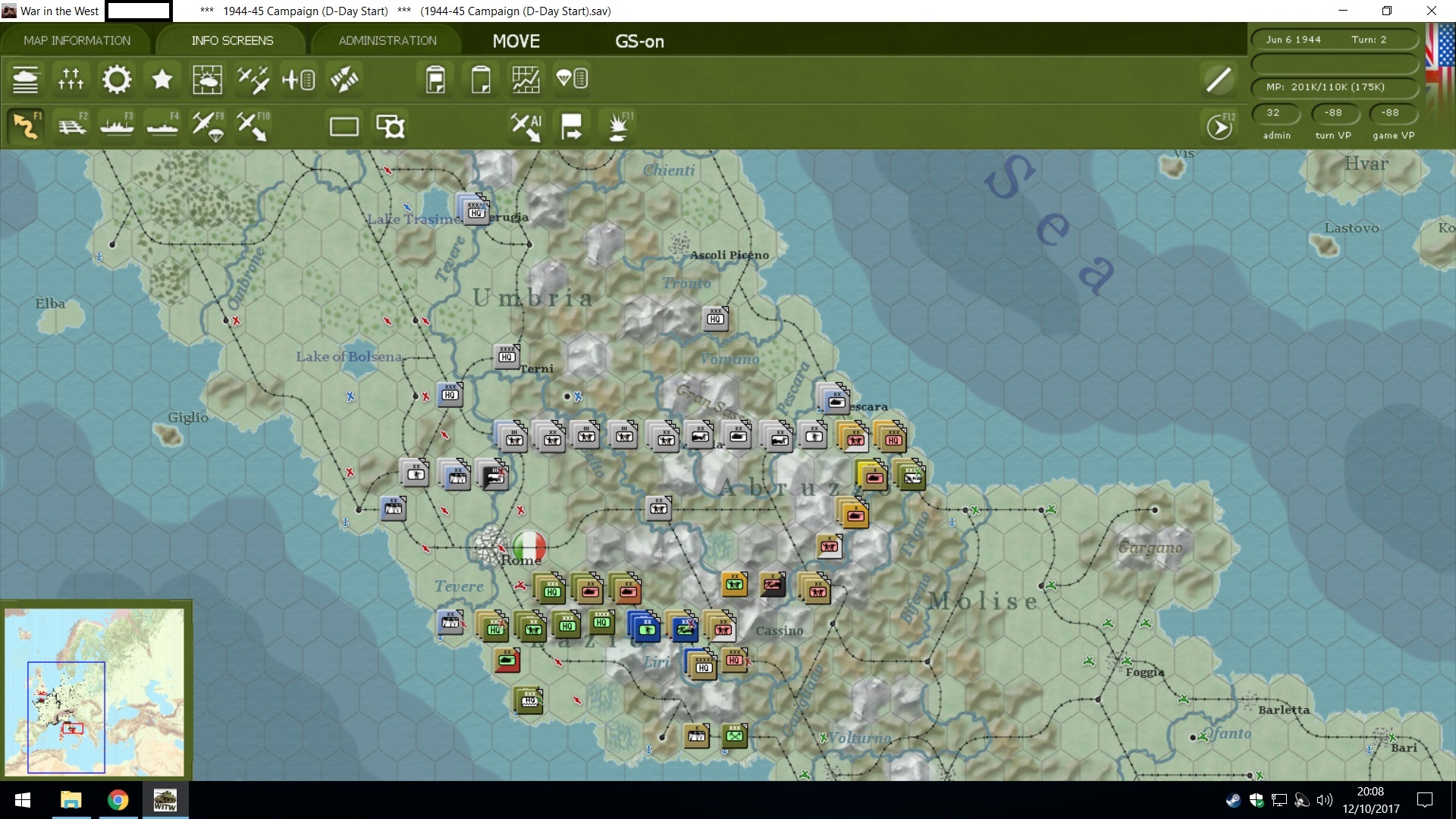Click the F12 end turn button
Viewport: 1456px width, 819px height.
1219,127
